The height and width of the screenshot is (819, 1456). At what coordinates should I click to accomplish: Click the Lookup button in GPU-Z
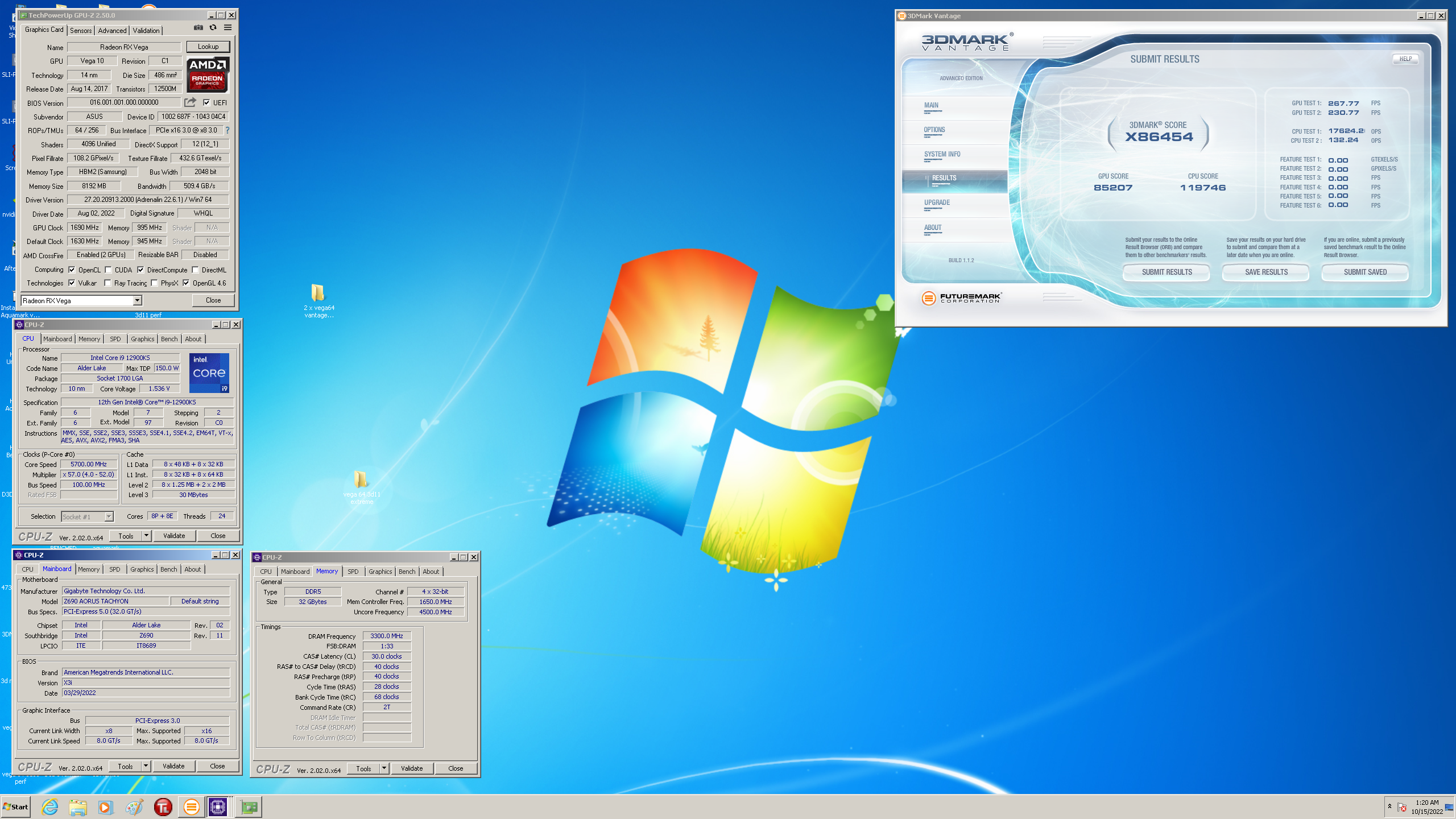click(x=208, y=47)
